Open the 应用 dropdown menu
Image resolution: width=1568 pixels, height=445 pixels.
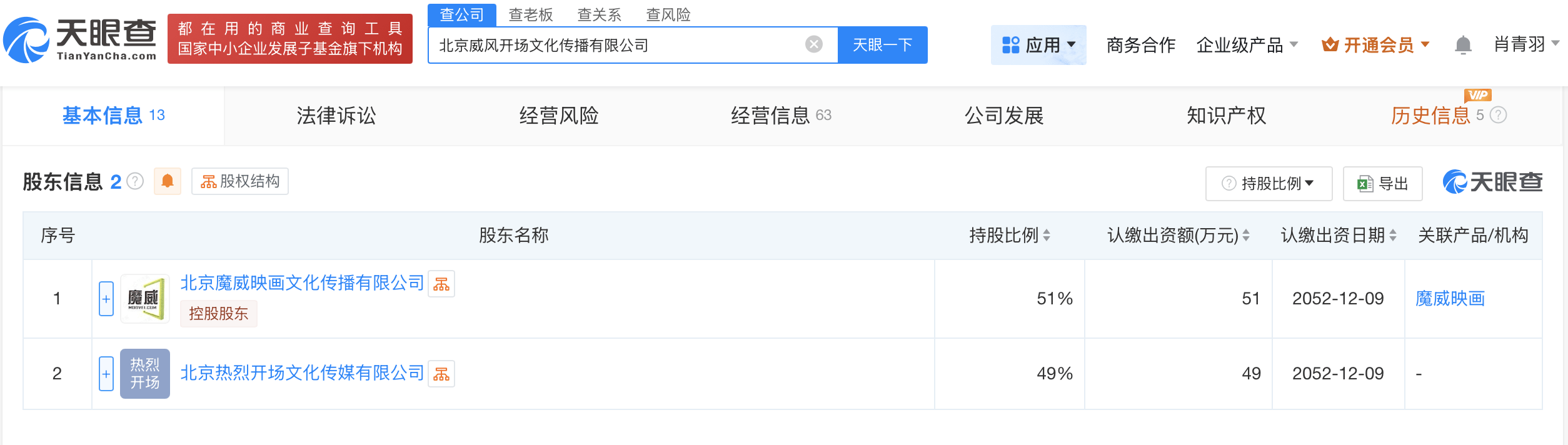pyautogui.click(x=1038, y=45)
